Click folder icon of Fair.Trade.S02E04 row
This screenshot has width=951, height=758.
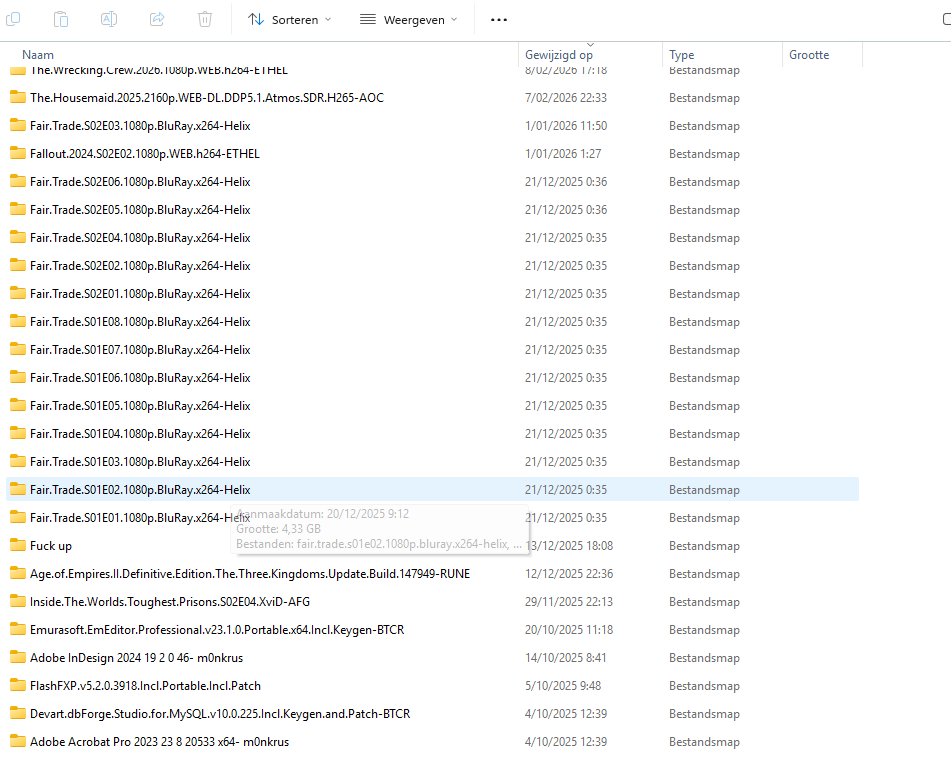pyautogui.click(x=18, y=237)
